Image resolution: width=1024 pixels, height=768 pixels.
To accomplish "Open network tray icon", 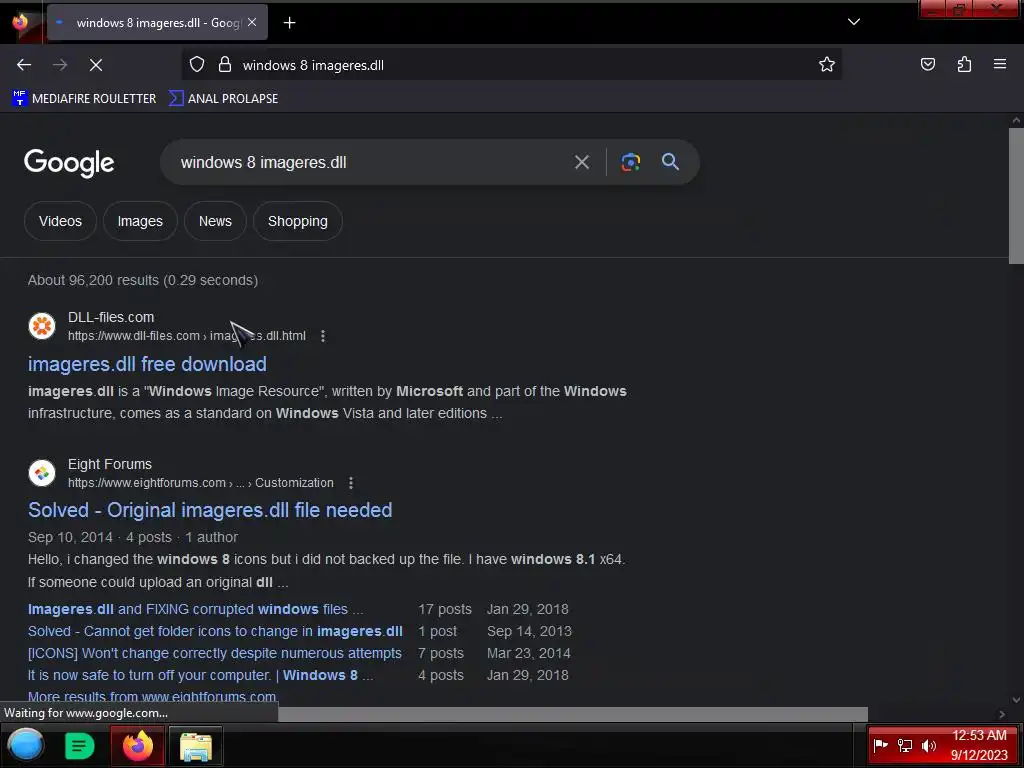I will coord(904,745).
